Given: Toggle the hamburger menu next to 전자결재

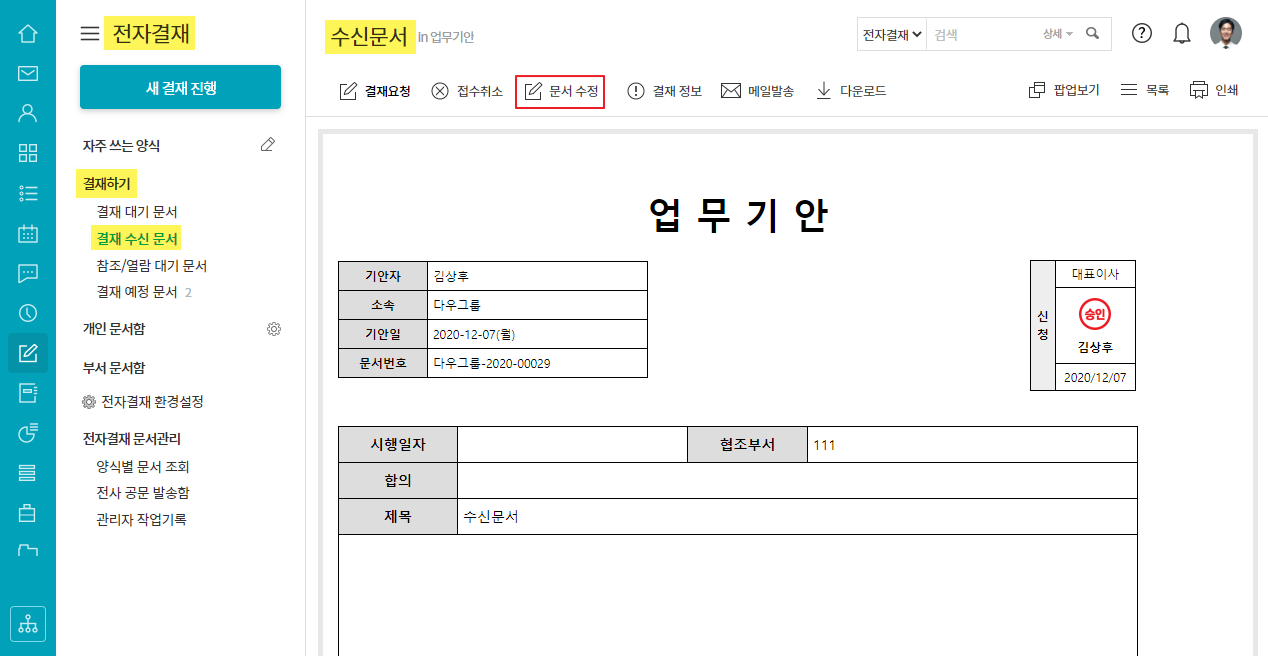Looking at the screenshot, I should pos(90,34).
